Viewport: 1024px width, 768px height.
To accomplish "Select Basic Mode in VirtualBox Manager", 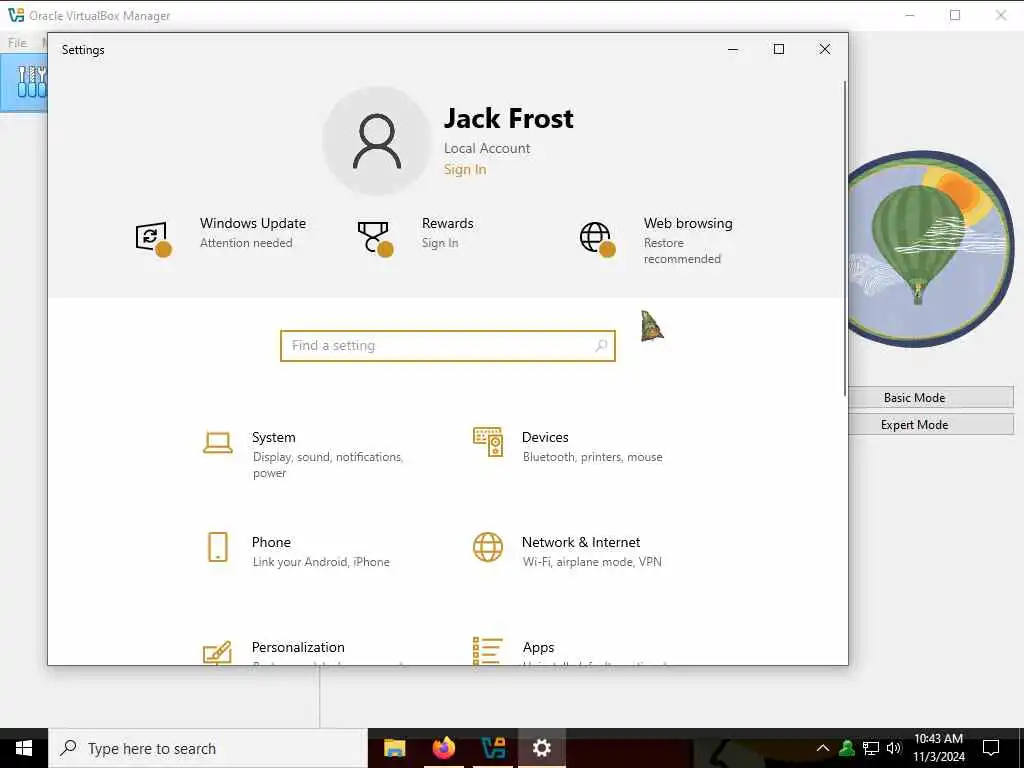I will coord(930,398).
